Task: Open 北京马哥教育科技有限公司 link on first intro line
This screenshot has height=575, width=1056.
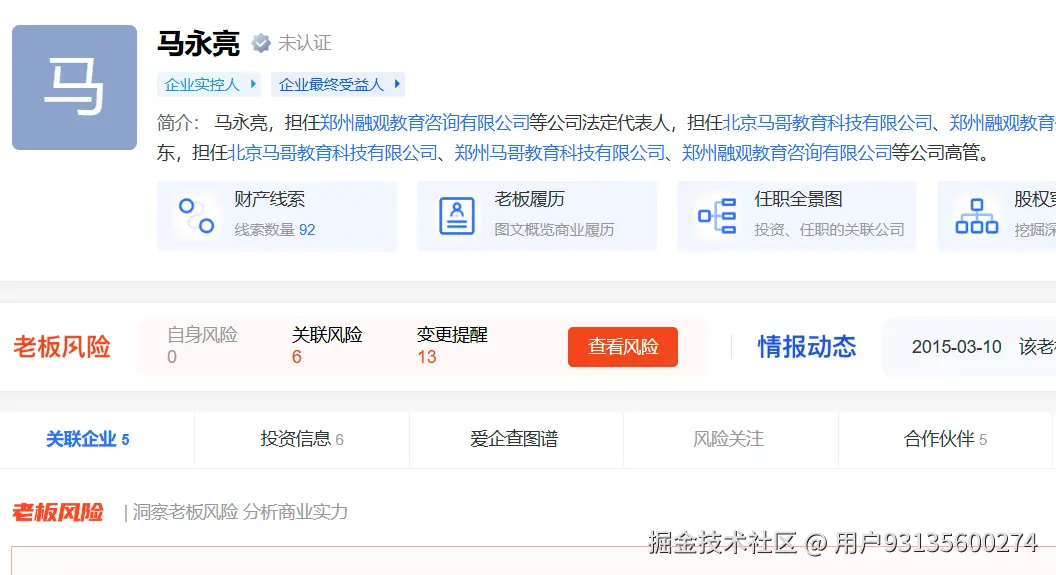Action: pos(827,123)
